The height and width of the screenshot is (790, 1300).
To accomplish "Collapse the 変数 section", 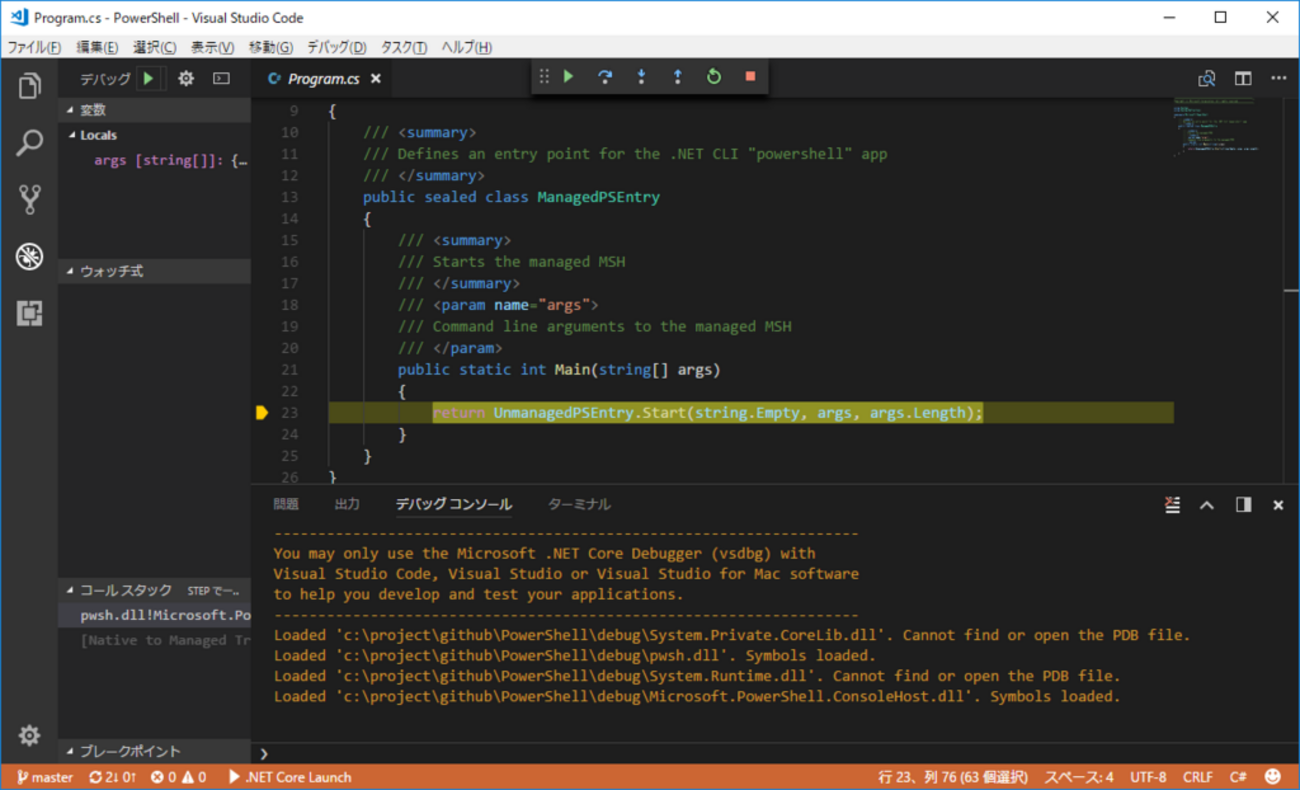I will [92, 110].
